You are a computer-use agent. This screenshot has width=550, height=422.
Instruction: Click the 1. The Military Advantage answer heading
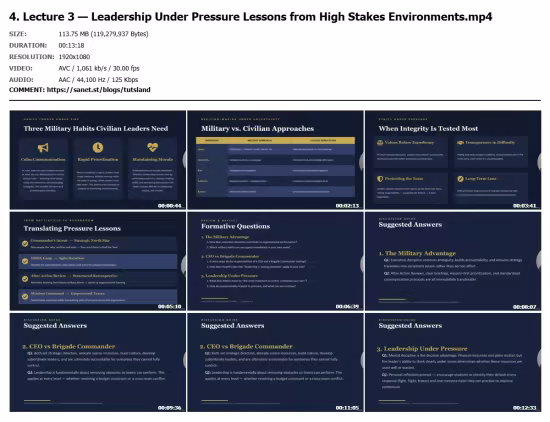(417, 253)
